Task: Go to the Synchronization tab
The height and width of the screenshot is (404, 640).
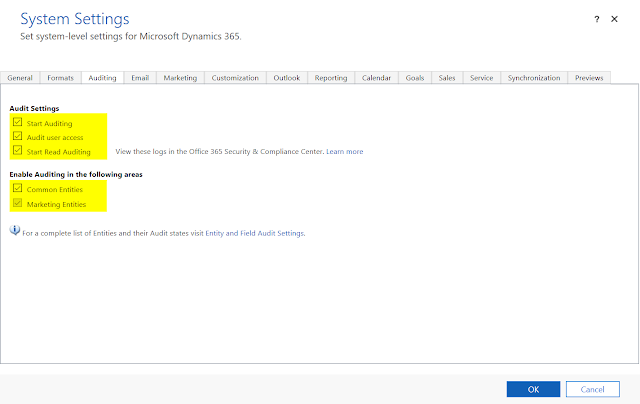Action: click(x=534, y=78)
